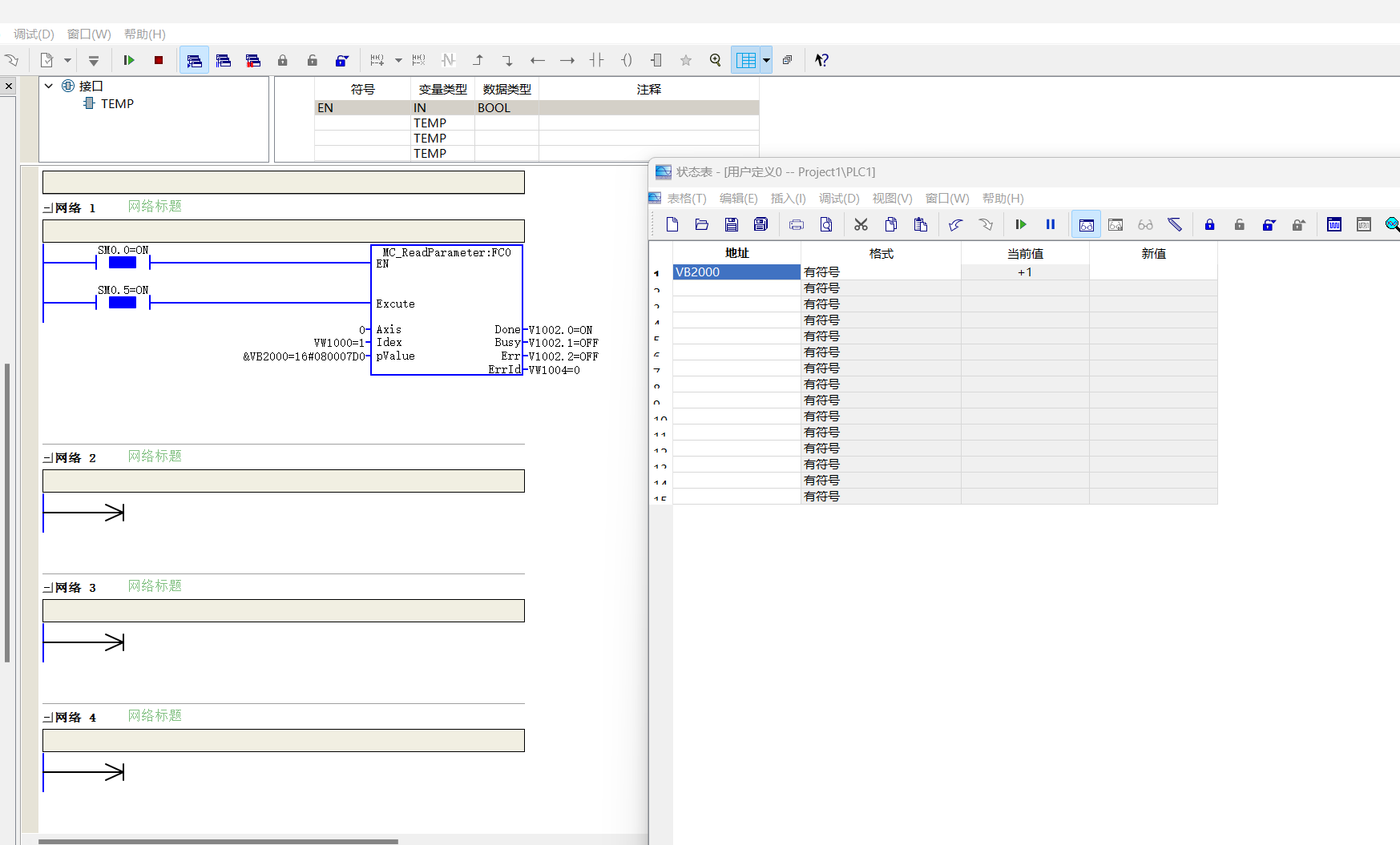Open the 编辑(E) menu in status table window
The width and height of the screenshot is (1400, 845).
(739, 198)
